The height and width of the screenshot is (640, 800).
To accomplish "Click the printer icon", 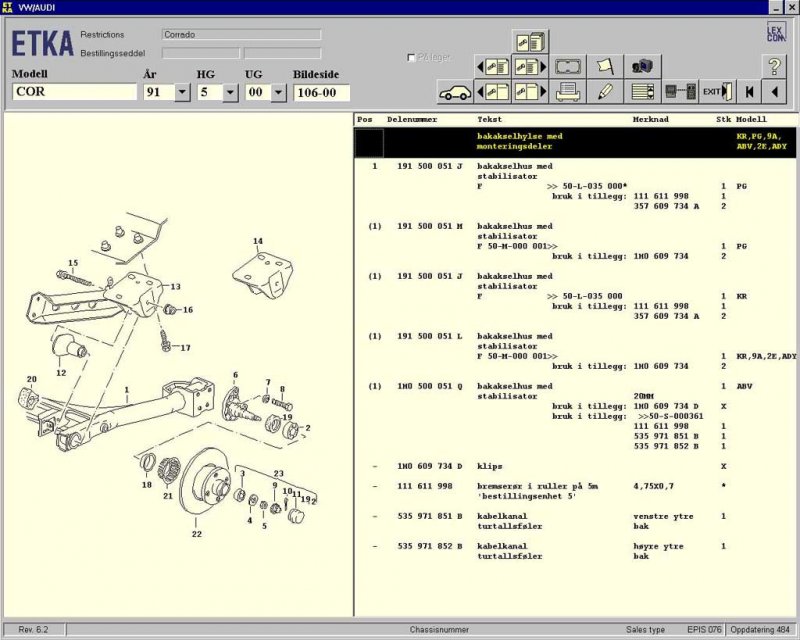I will pos(569,92).
